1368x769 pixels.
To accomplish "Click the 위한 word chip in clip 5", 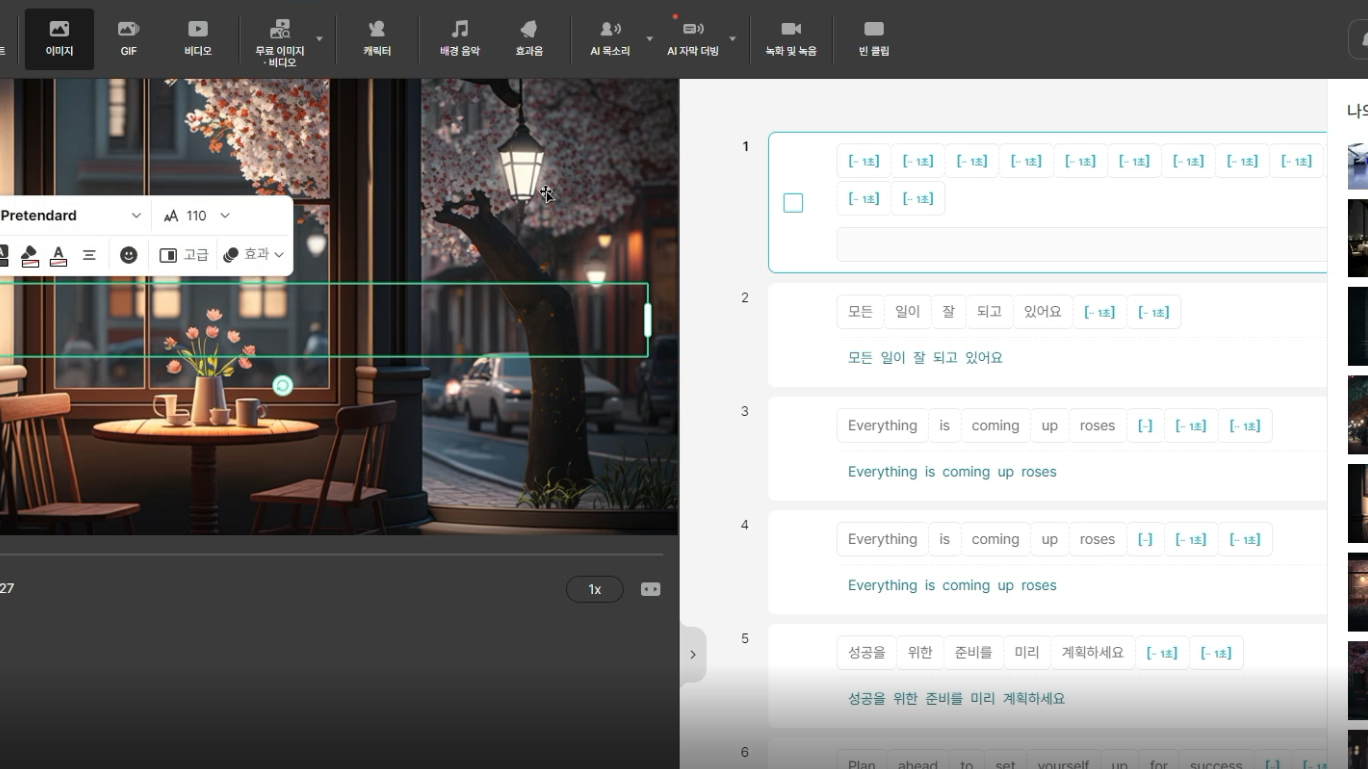I will click(920, 653).
